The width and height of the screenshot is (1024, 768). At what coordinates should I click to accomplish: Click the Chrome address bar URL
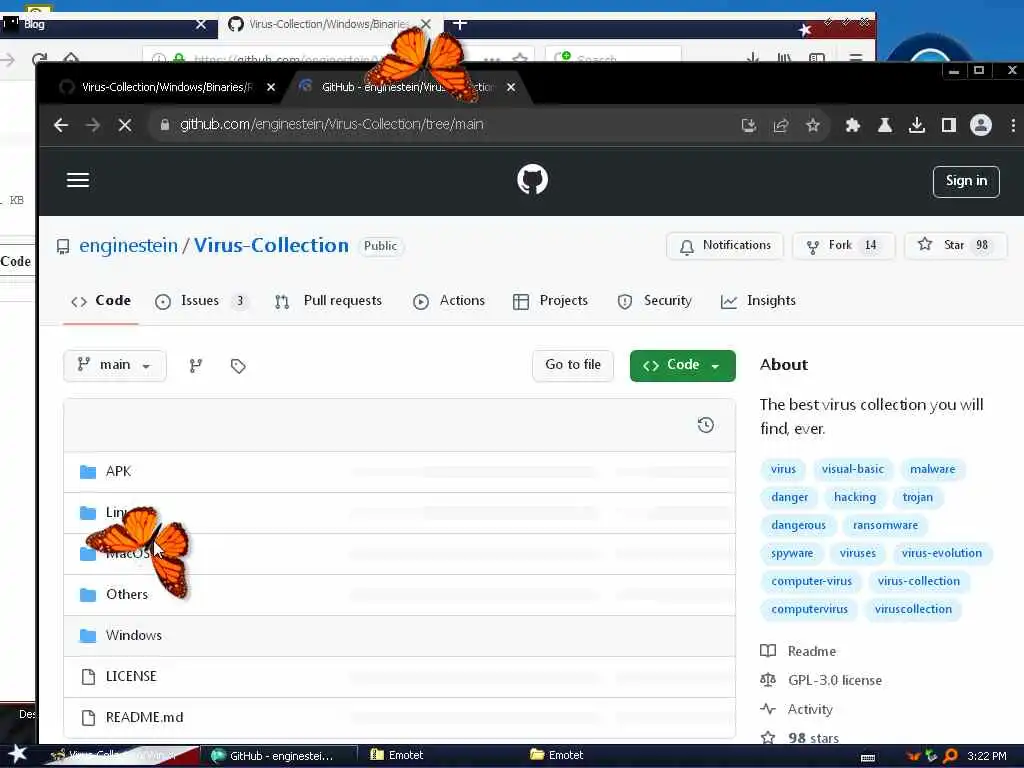[332, 124]
